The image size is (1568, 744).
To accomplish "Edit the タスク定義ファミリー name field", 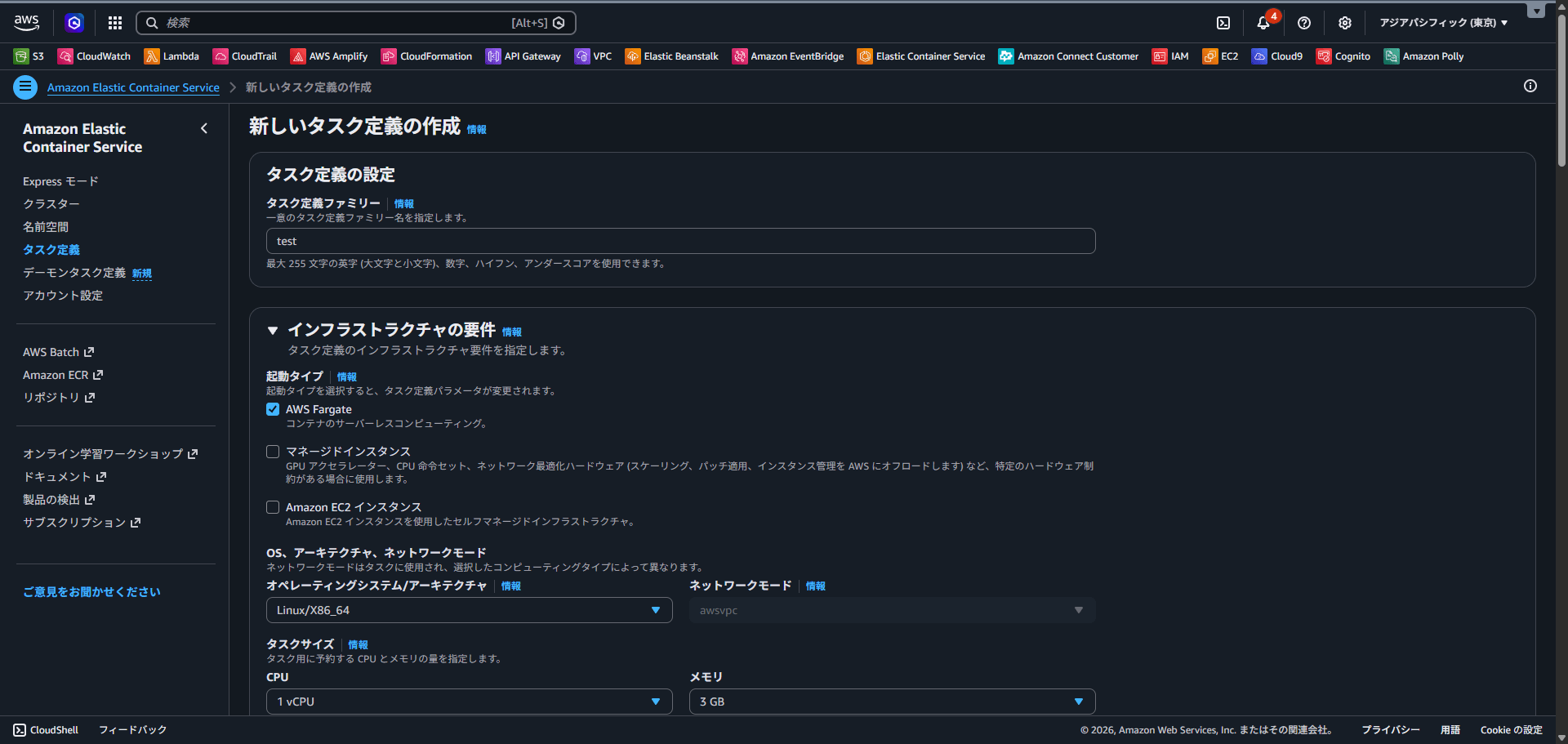I will point(681,241).
